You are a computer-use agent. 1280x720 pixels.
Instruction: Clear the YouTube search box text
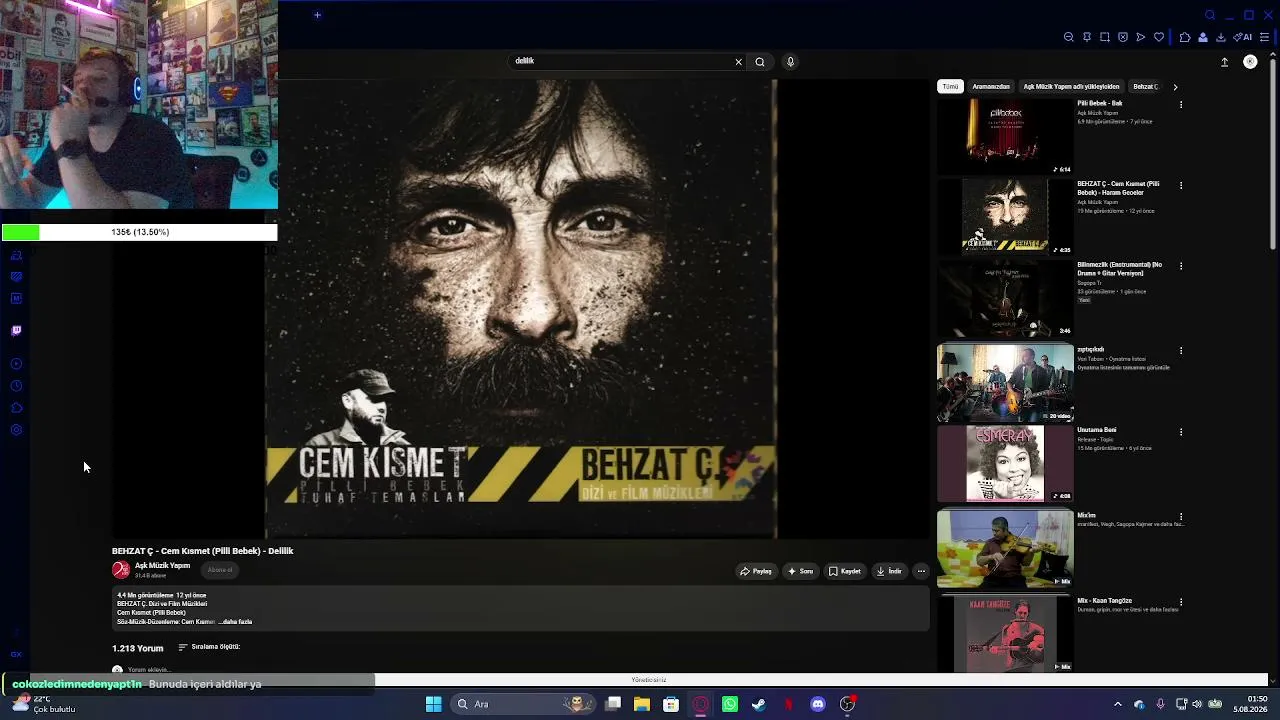pyautogui.click(x=739, y=62)
